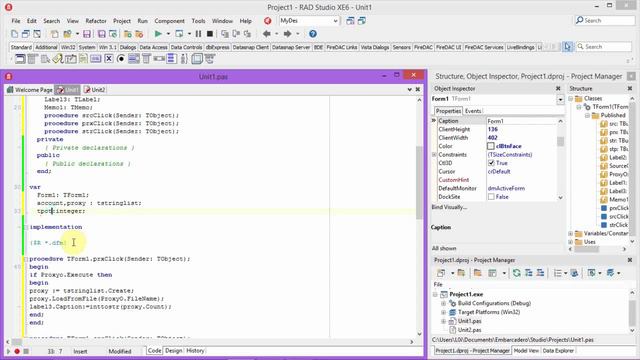Switch to the Unit2 editor tab
Viewport: 640px width, 360px height.
pyautogui.click(x=94, y=90)
